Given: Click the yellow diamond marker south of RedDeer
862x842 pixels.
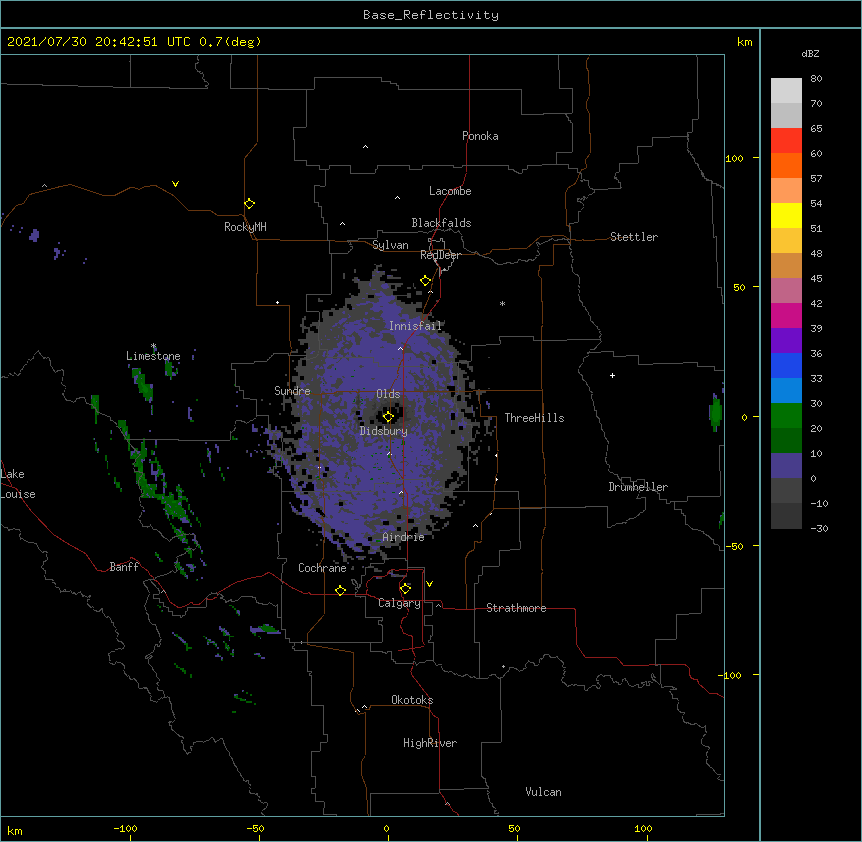Looking at the screenshot, I should click(426, 281).
